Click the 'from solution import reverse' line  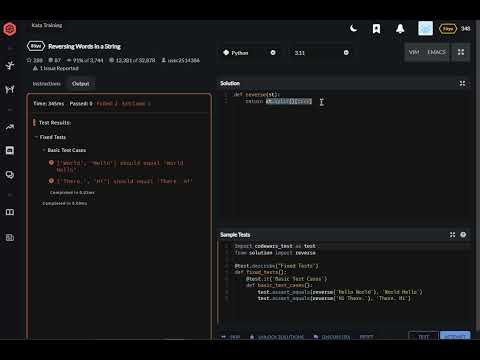pos(275,253)
